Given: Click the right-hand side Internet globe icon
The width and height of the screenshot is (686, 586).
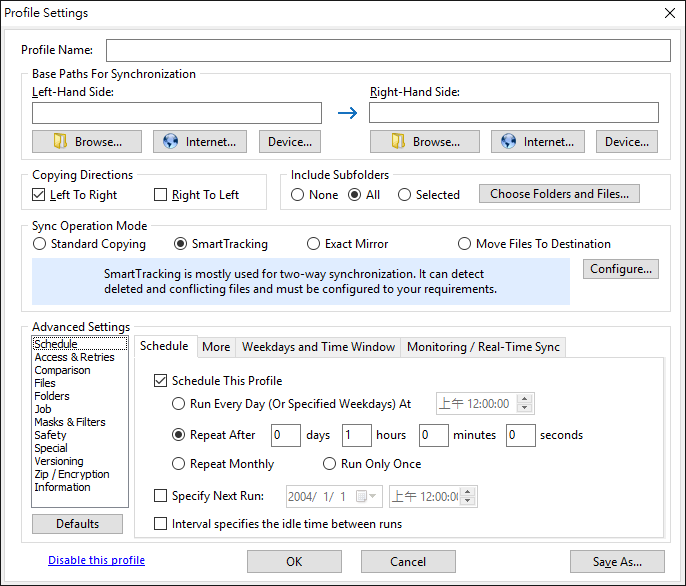Looking at the screenshot, I should 508,141.
